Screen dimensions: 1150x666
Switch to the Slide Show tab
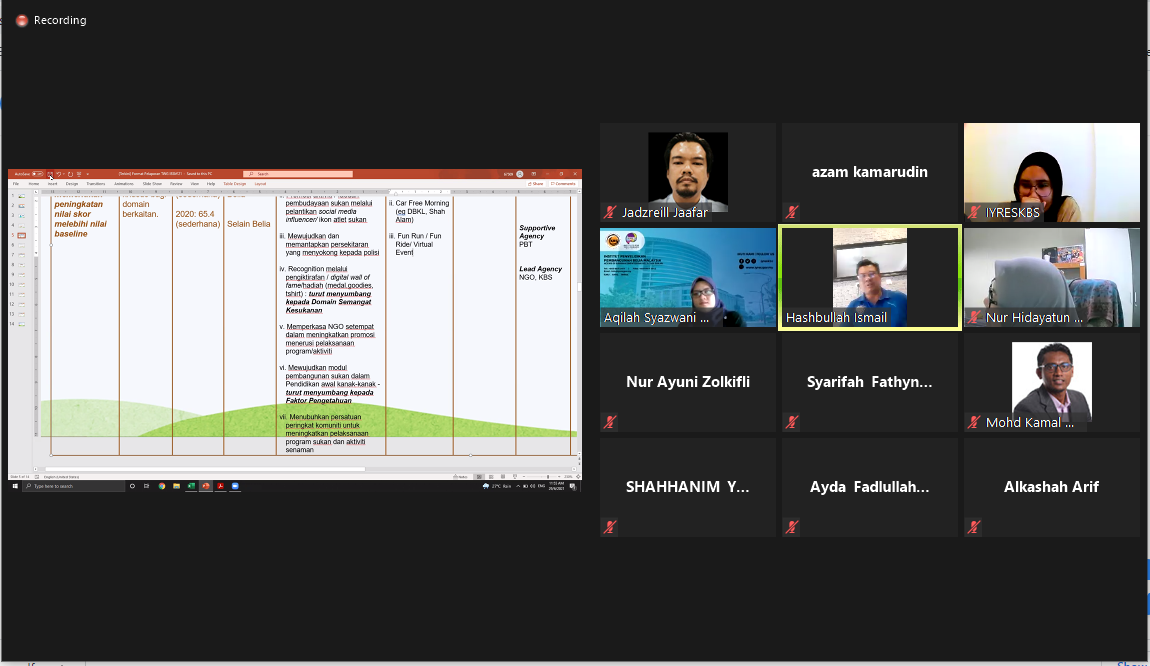coord(152,184)
